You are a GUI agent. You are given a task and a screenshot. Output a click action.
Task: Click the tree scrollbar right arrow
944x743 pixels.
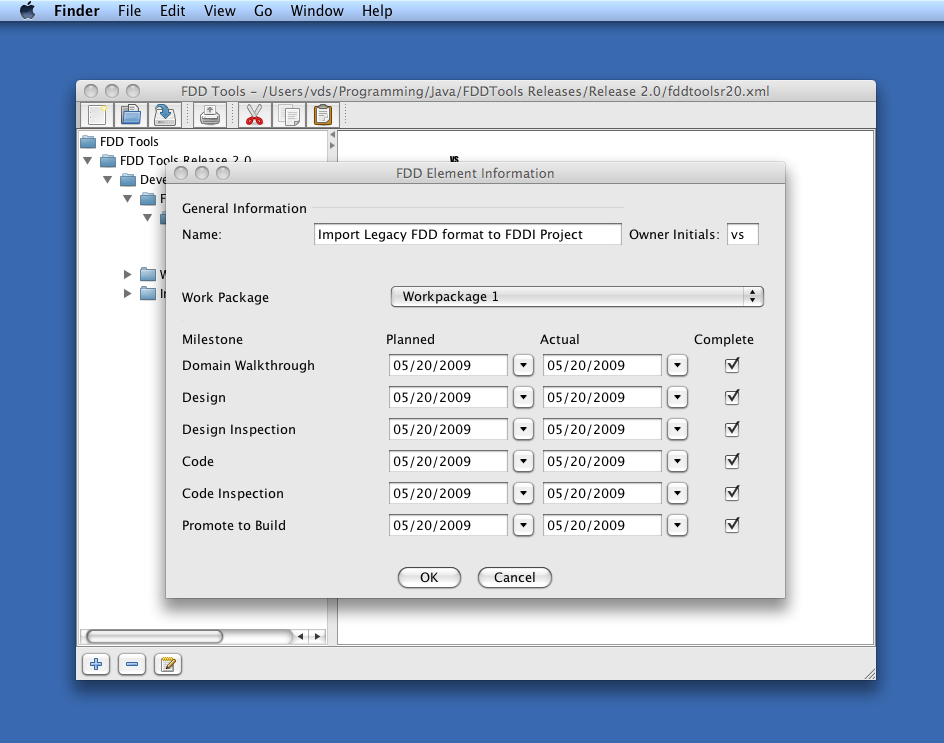pos(317,636)
